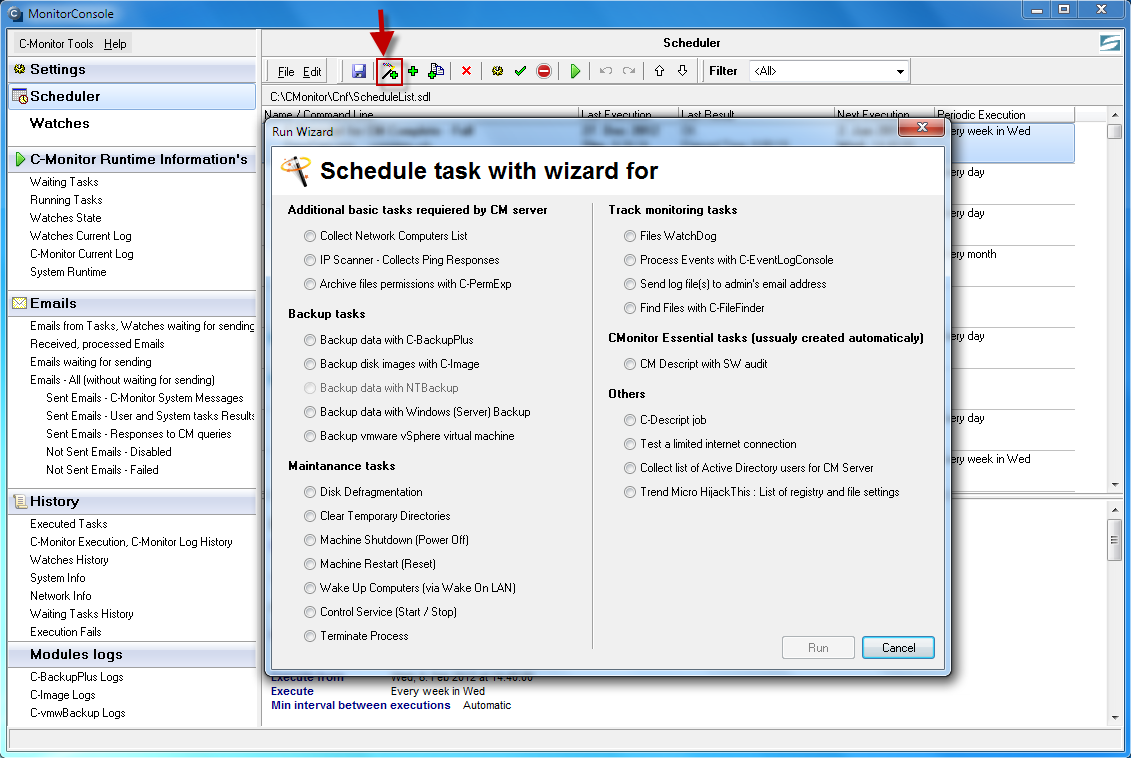Click the Undo arrow icon in toolbar
Viewport: 1131px width, 758px height.
point(606,71)
